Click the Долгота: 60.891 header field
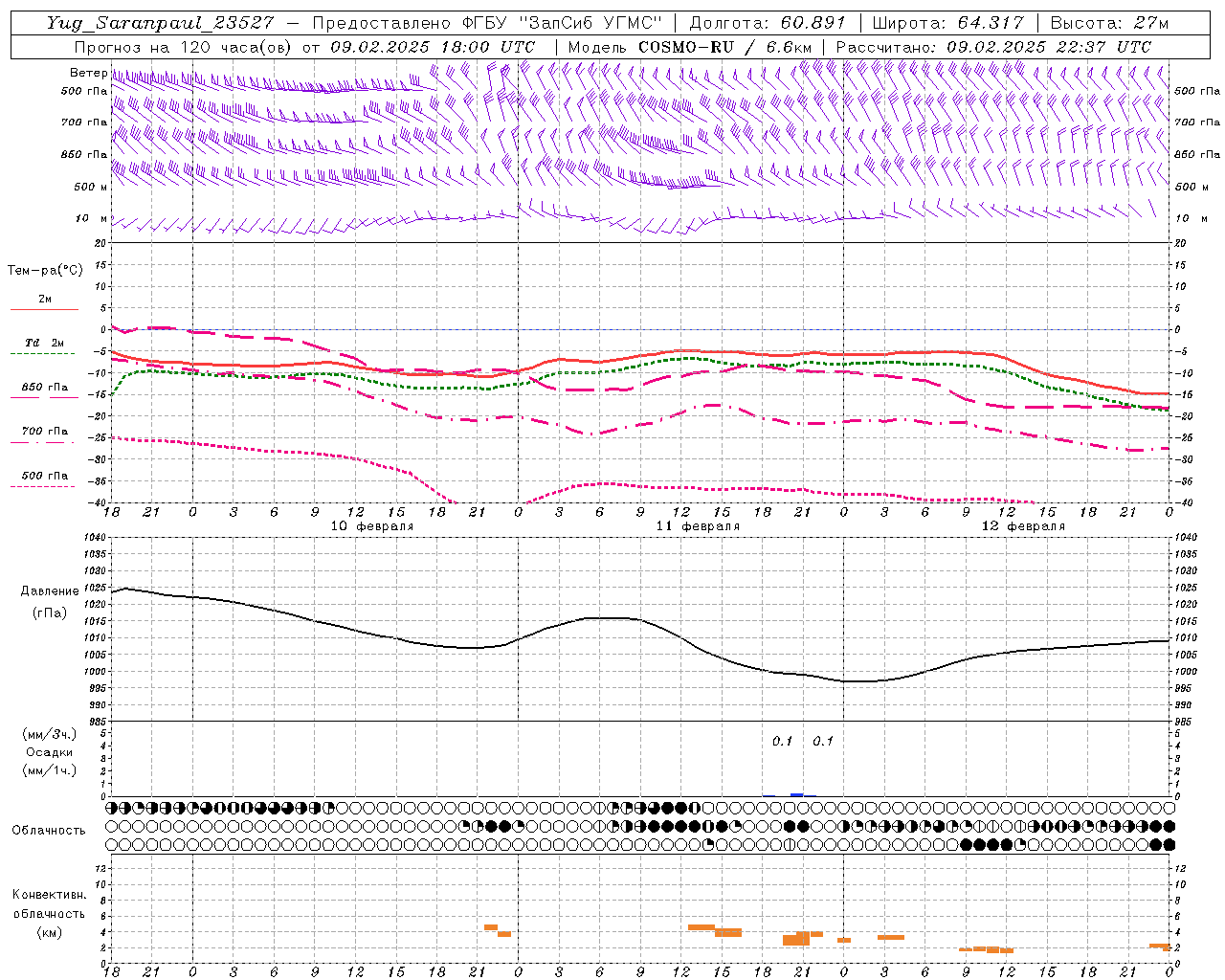This screenshot has width=1225, height=980. tap(768, 23)
